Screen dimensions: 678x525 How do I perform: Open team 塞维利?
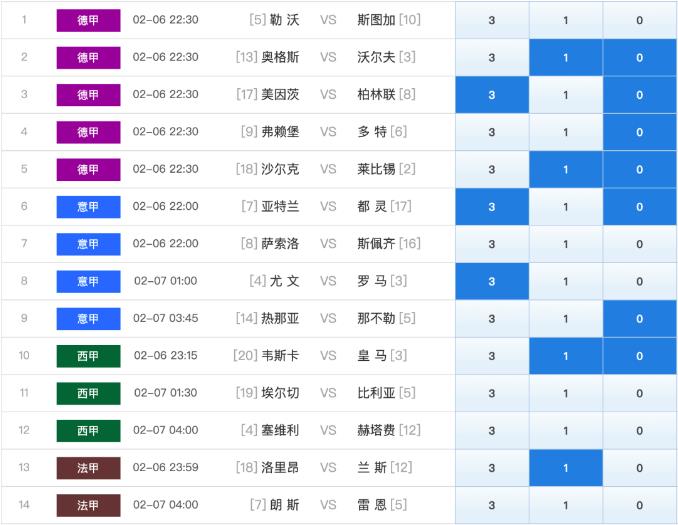[280, 430]
